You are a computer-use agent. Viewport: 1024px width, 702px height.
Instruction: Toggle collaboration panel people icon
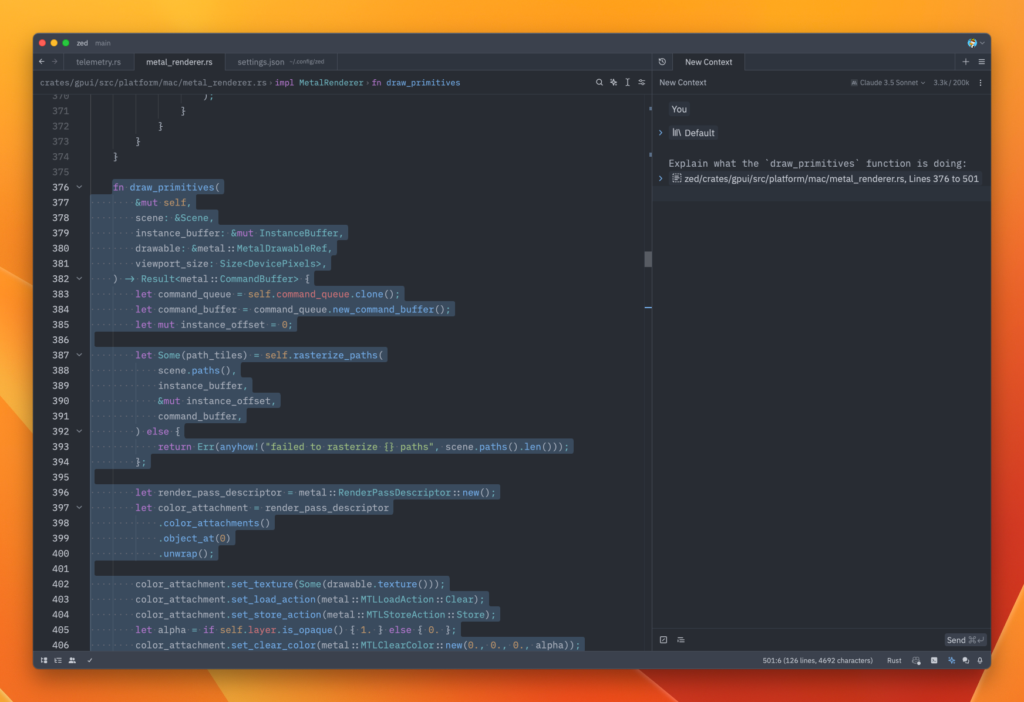click(72, 660)
